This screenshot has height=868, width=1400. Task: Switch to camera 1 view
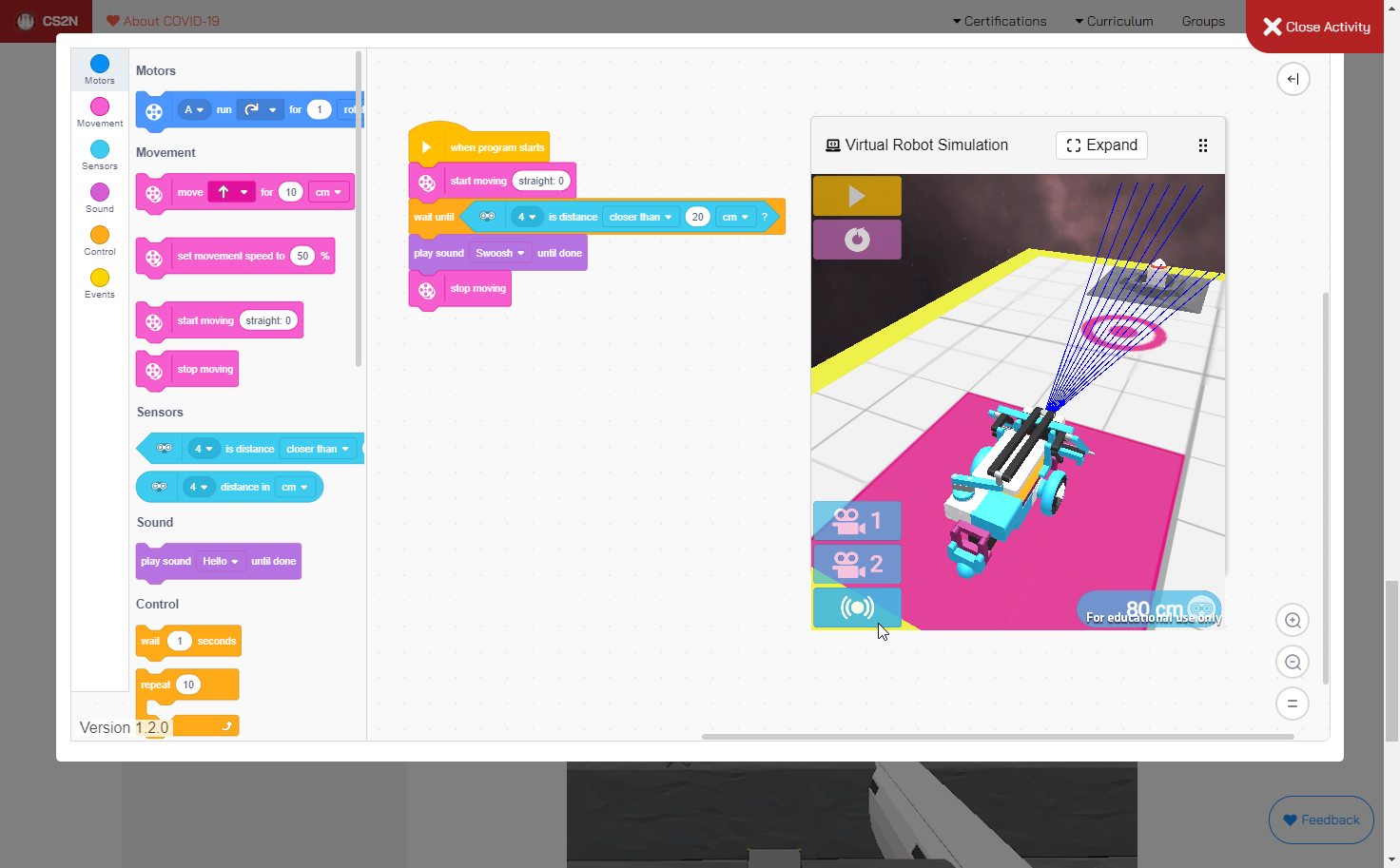point(857,521)
